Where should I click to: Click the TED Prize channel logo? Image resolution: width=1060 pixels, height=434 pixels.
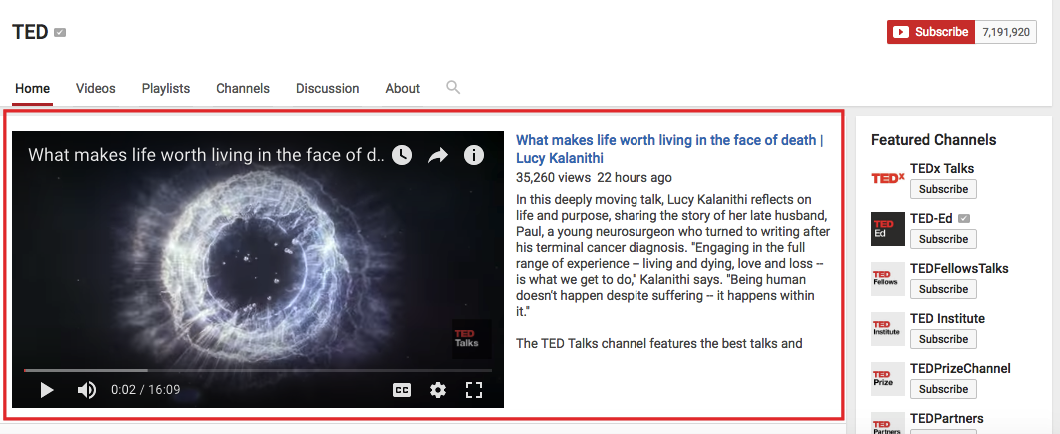coord(888,379)
